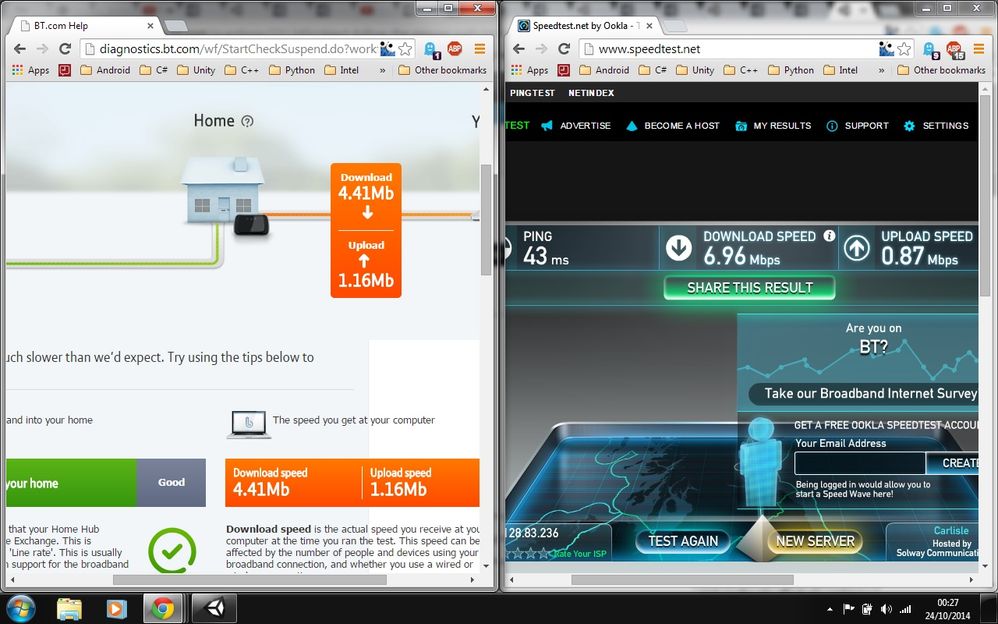Bookmark the BT diagnostics page with star
Screen dimensions: 998x624
405,49
